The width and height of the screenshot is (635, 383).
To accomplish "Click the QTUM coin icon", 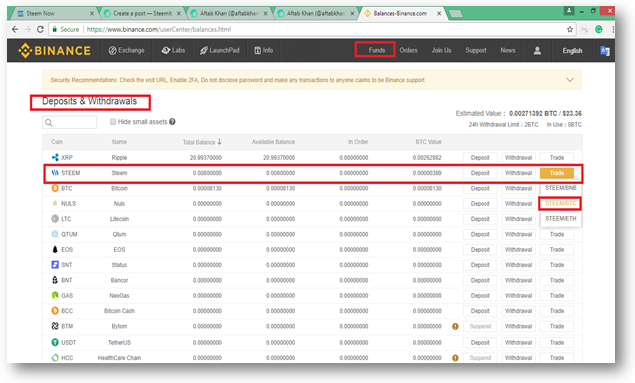I will pos(55,234).
